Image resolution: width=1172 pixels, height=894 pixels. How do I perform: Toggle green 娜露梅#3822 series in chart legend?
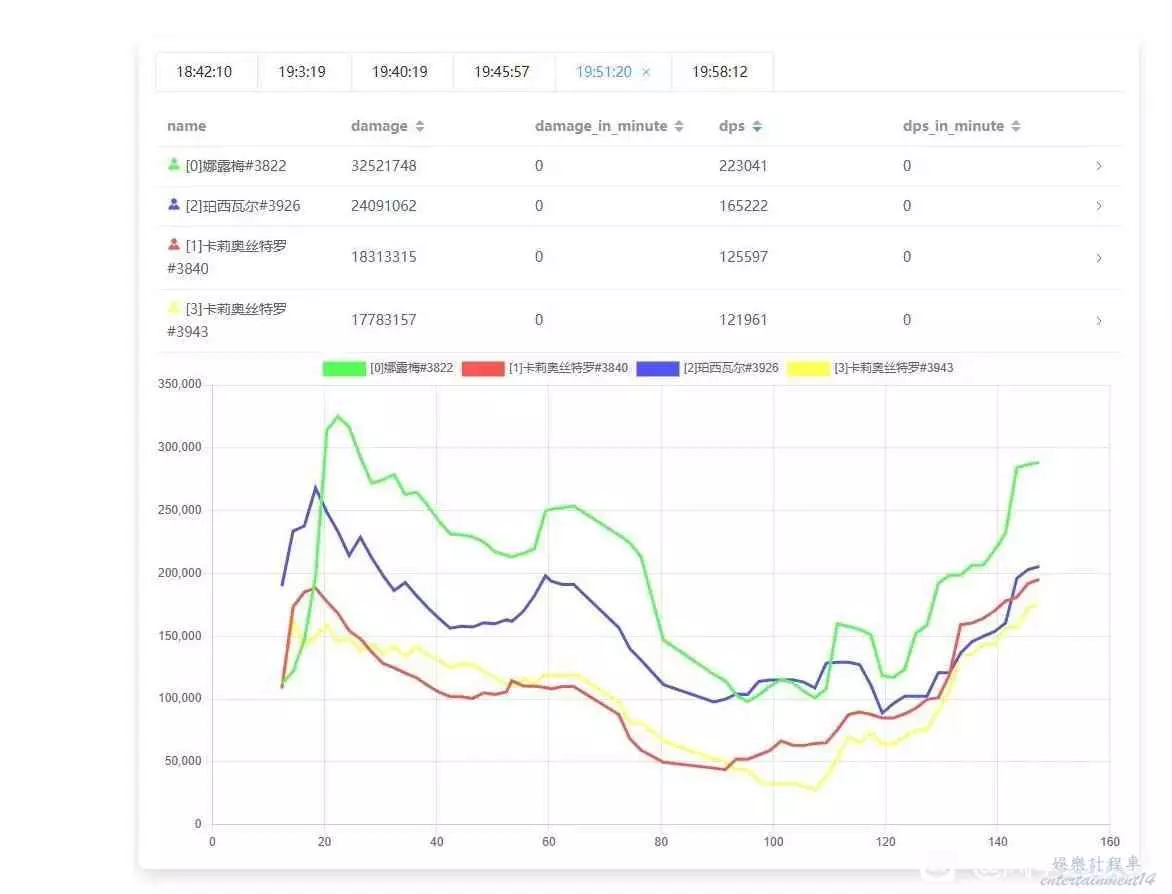[344, 368]
